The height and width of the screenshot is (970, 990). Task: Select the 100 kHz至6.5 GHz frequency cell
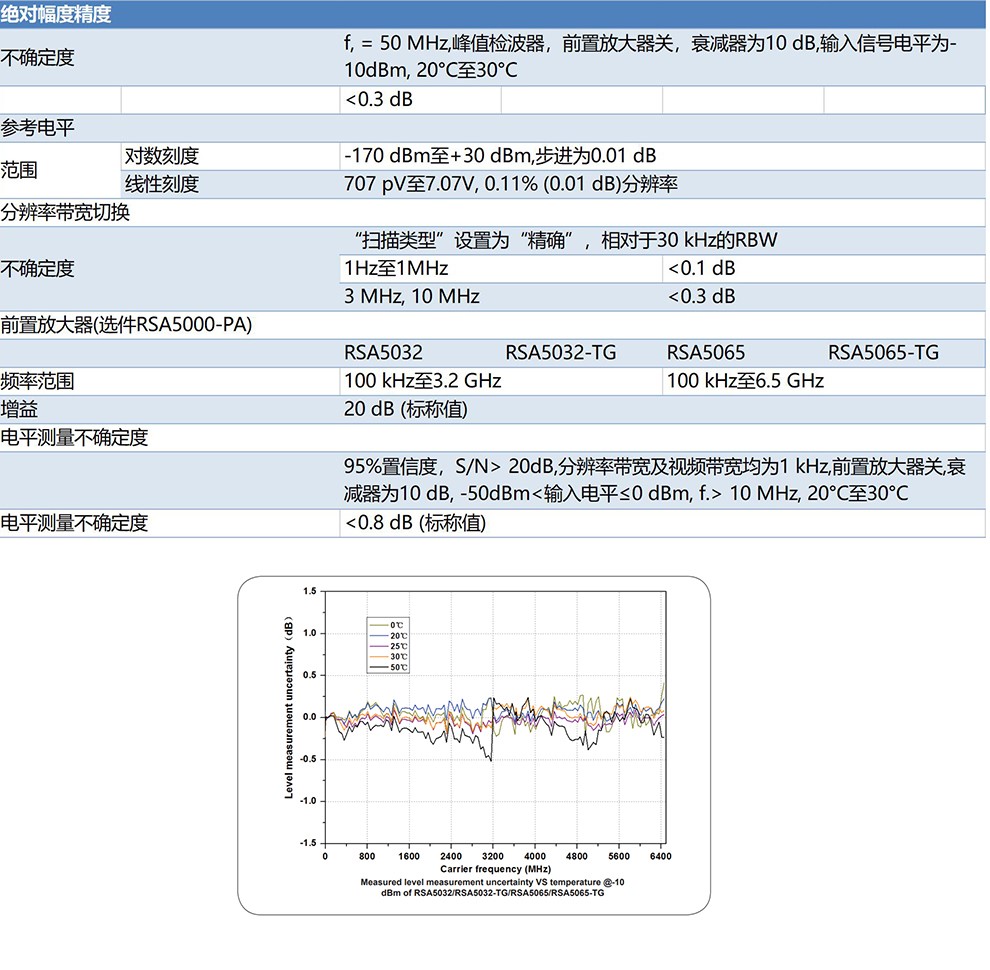click(x=745, y=380)
